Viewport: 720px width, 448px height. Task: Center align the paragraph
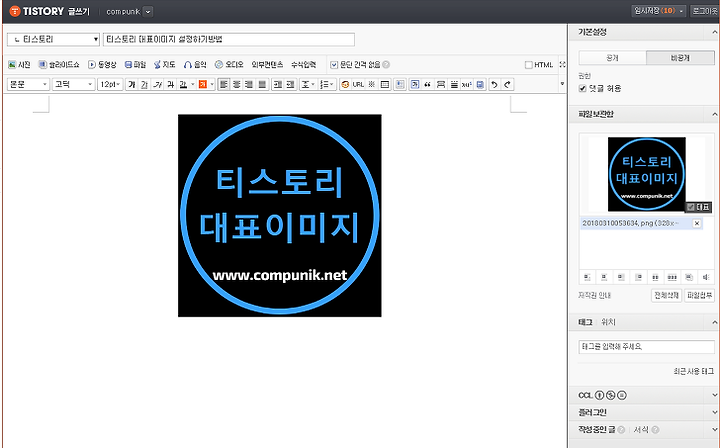click(x=236, y=84)
